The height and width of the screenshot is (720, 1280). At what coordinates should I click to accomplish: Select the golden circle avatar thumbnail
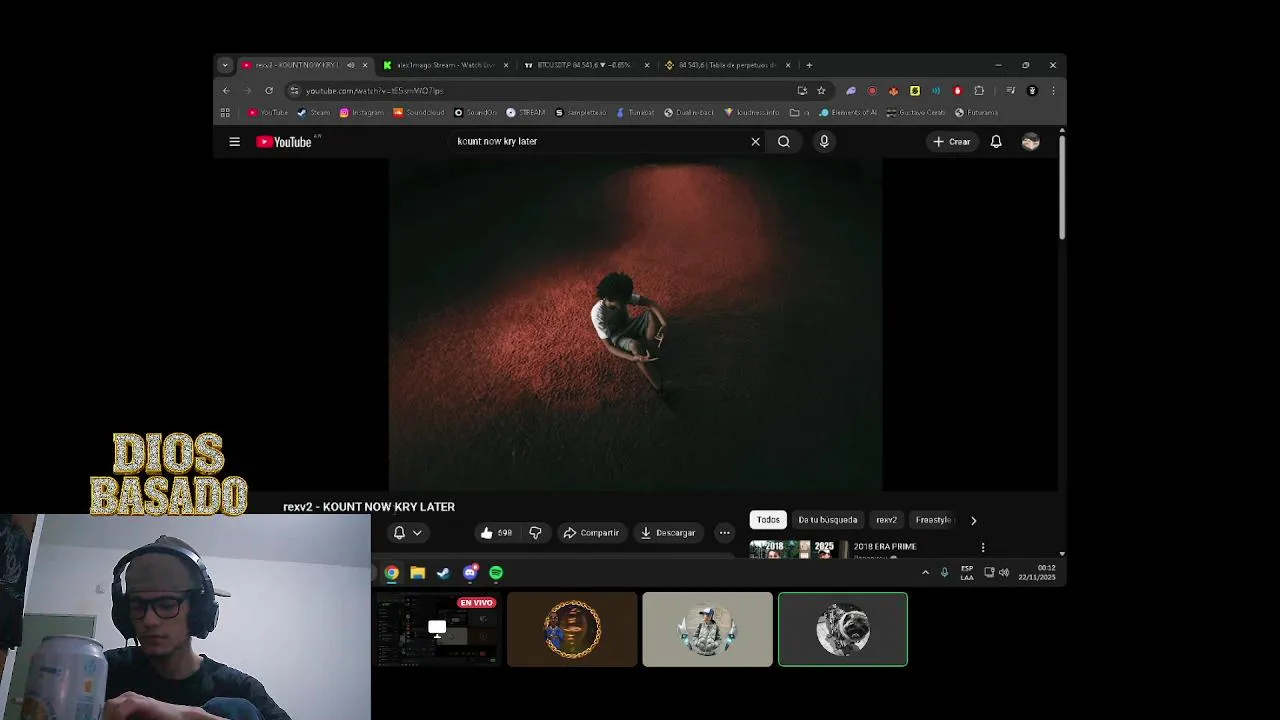pos(572,629)
